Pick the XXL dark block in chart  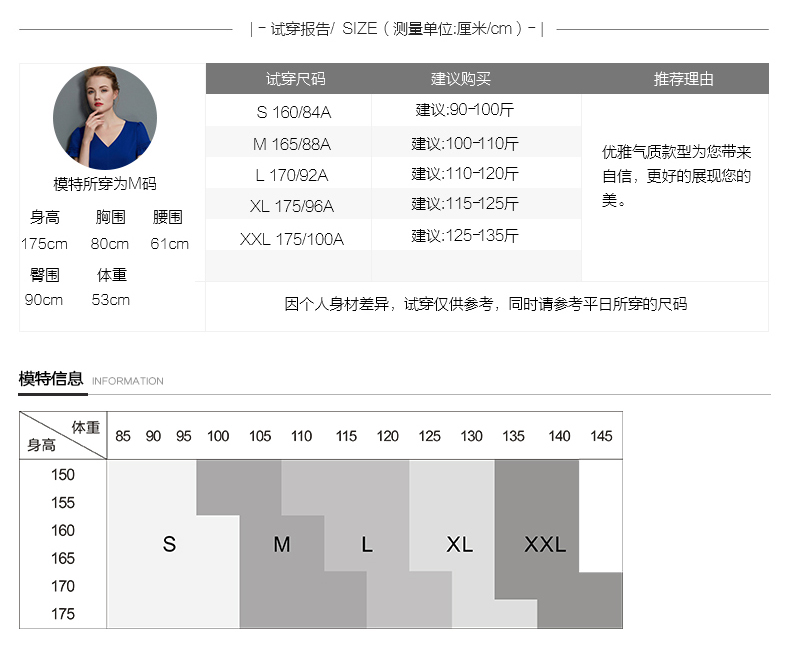click(x=545, y=544)
